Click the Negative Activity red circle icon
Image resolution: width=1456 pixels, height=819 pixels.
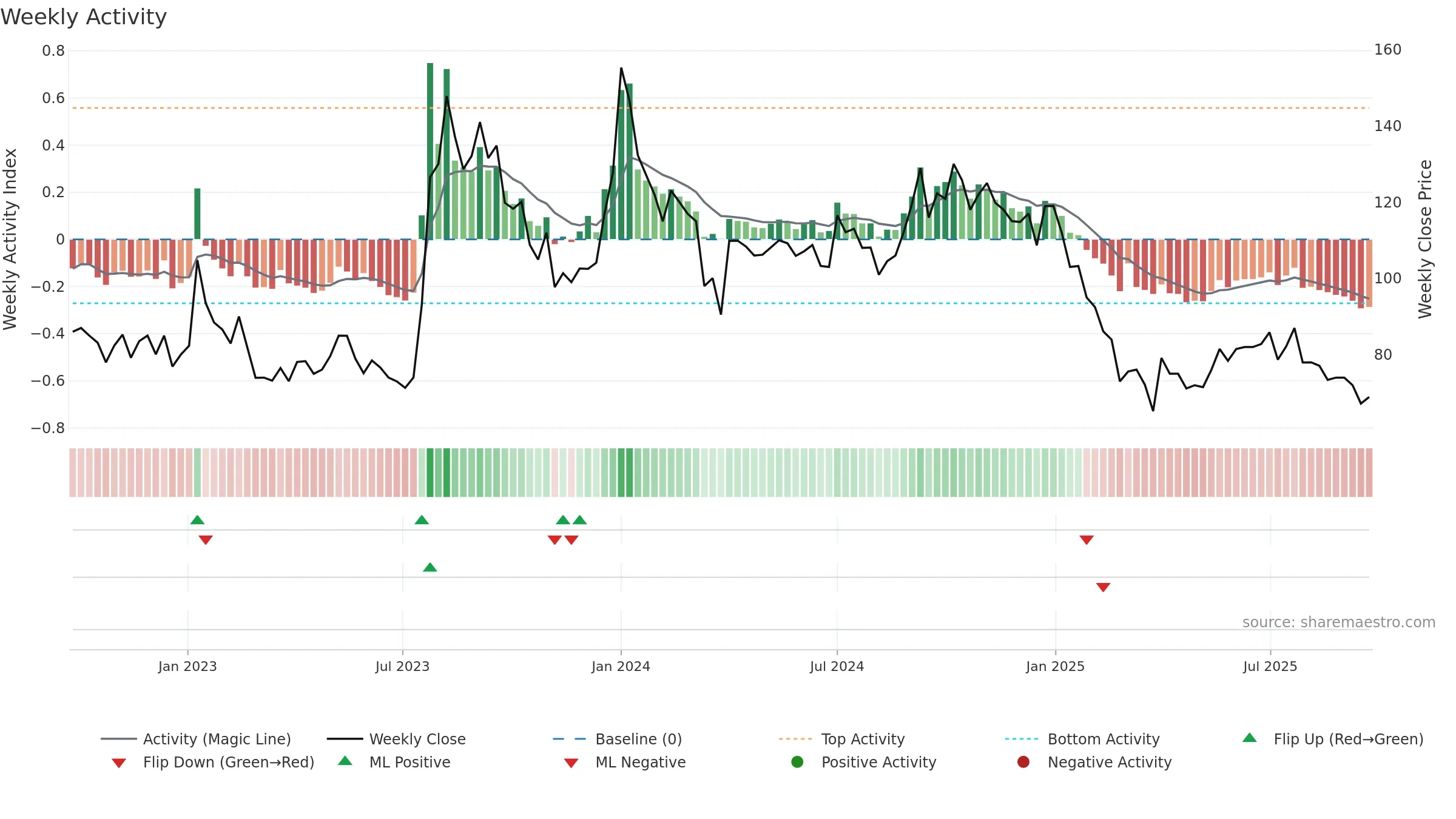tap(1023, 762)
